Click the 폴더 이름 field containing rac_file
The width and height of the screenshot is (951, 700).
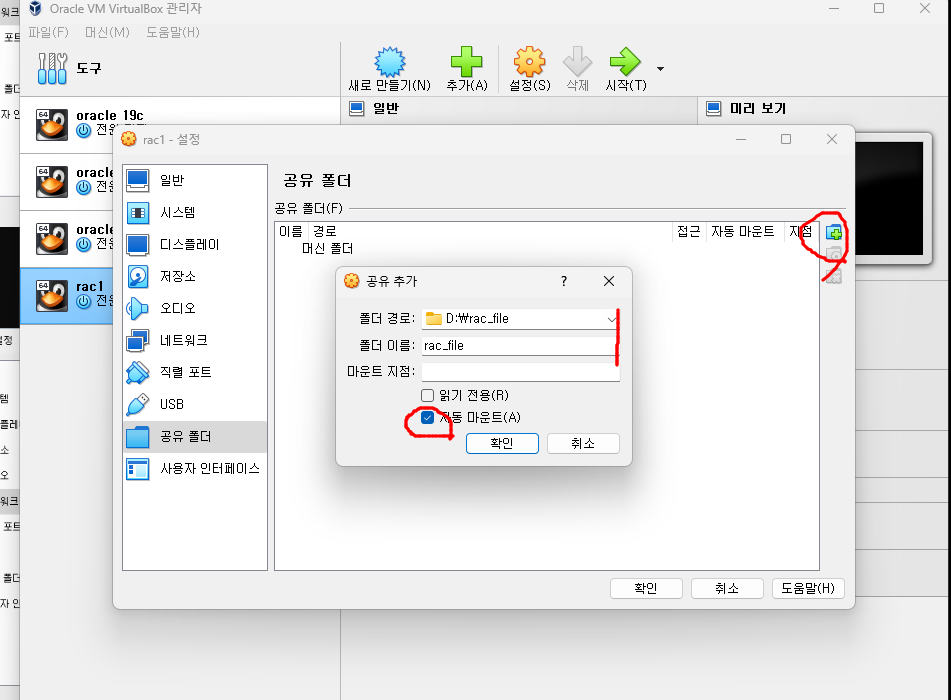click(x=520, y=346)
